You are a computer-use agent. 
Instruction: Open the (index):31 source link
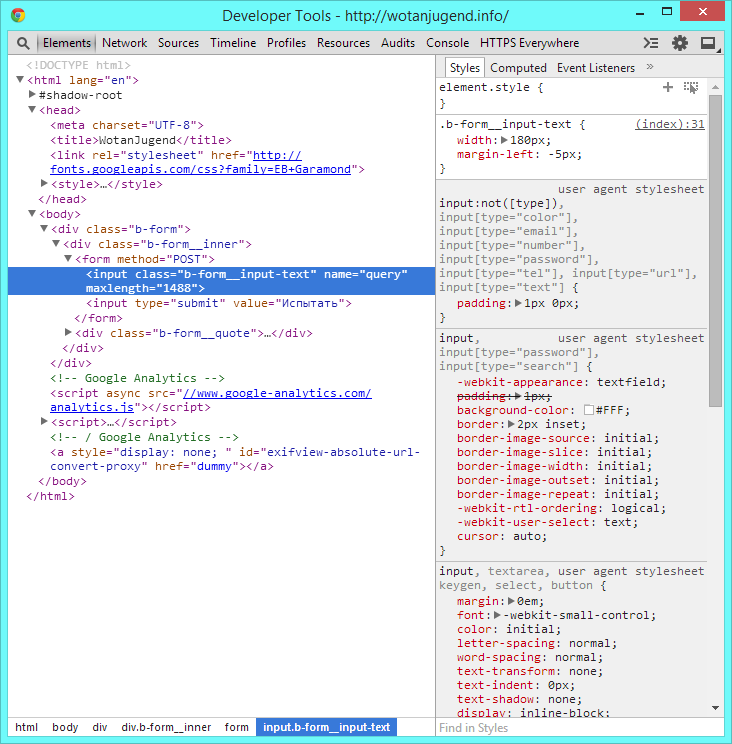tap(669, 124)
